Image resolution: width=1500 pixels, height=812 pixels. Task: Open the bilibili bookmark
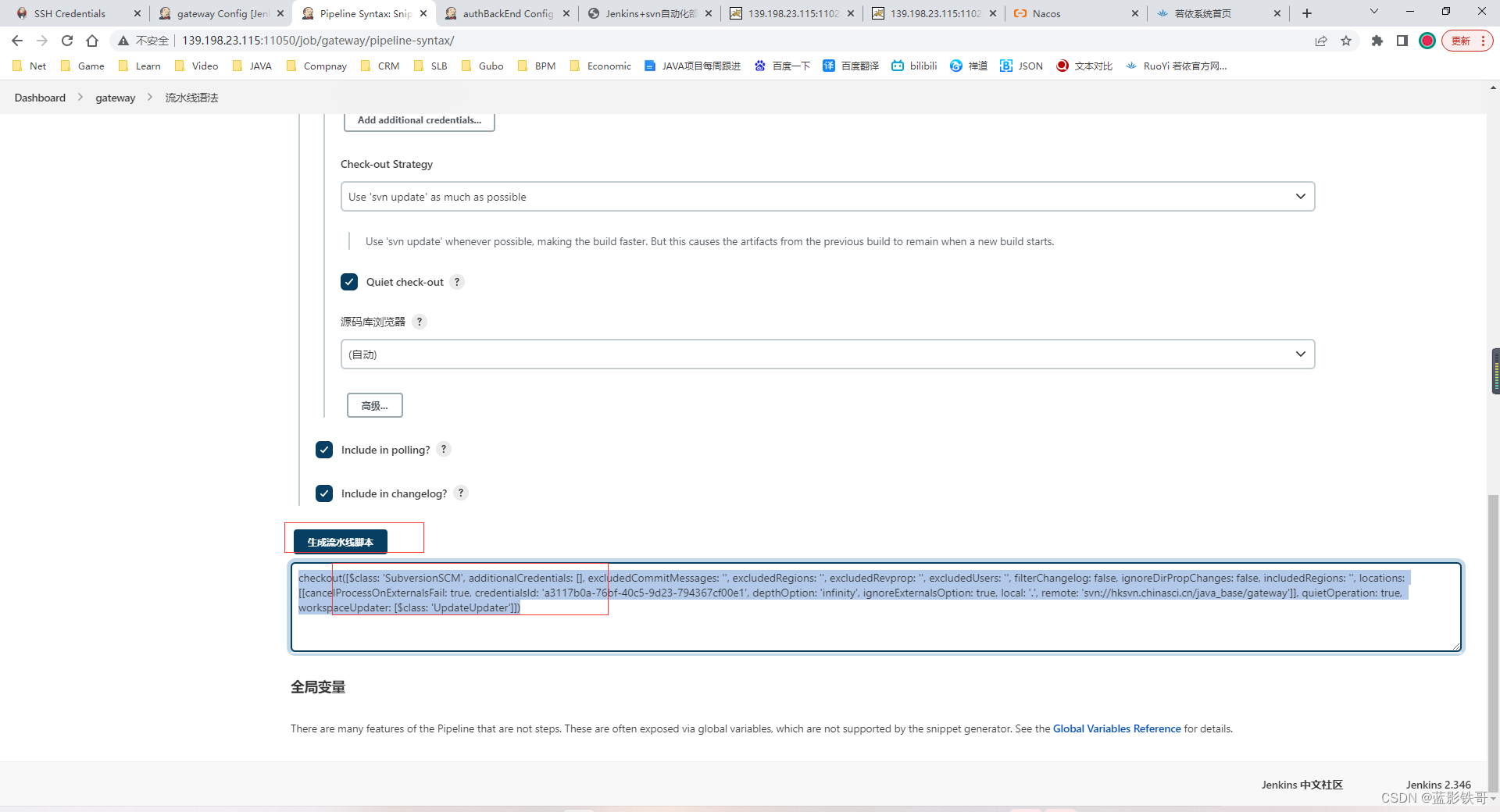click(x=914, y=66)
